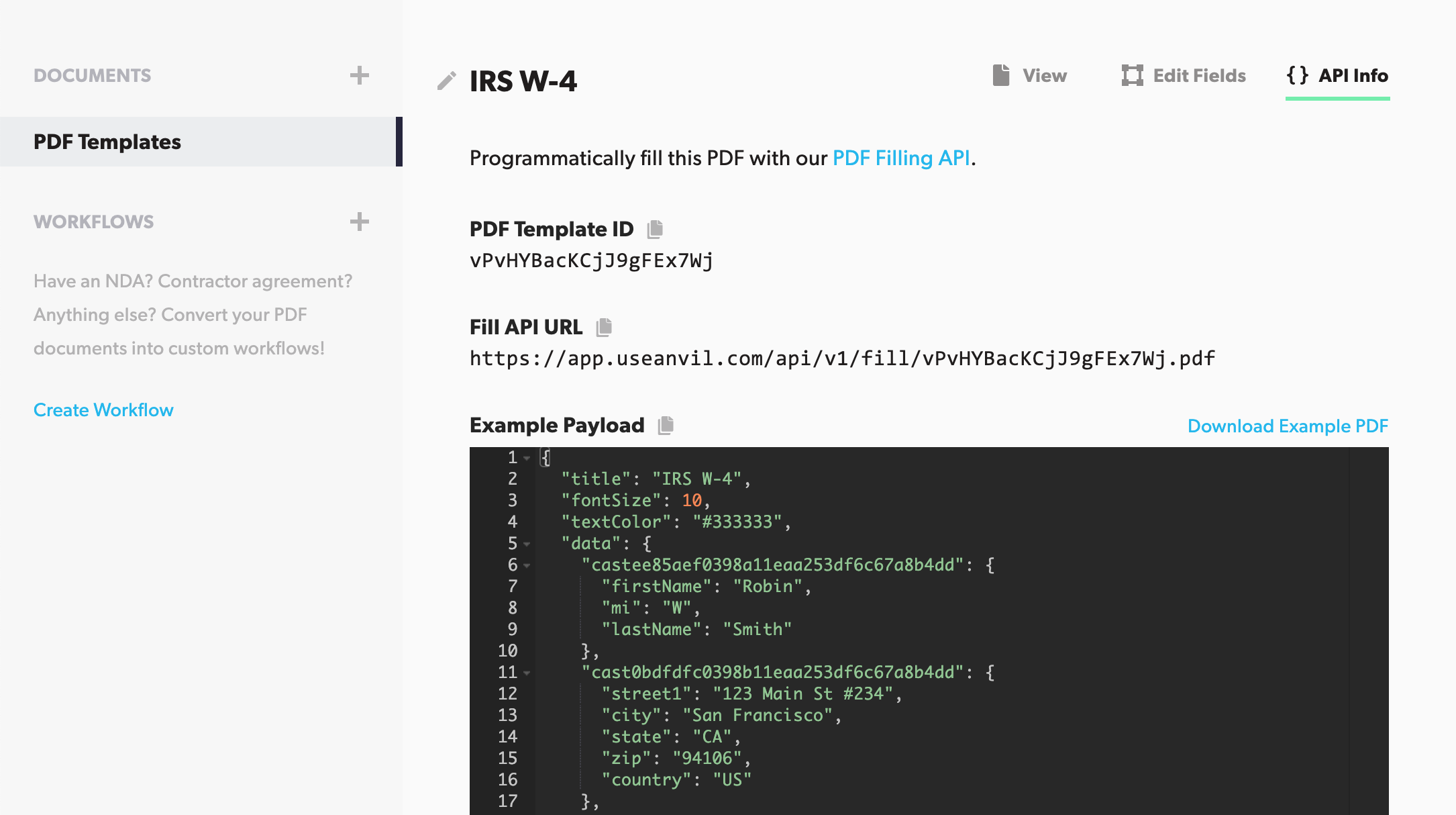Click the "fontSize": 10 code line
This screenshot has height=815, width=1456.
(635, 500)
